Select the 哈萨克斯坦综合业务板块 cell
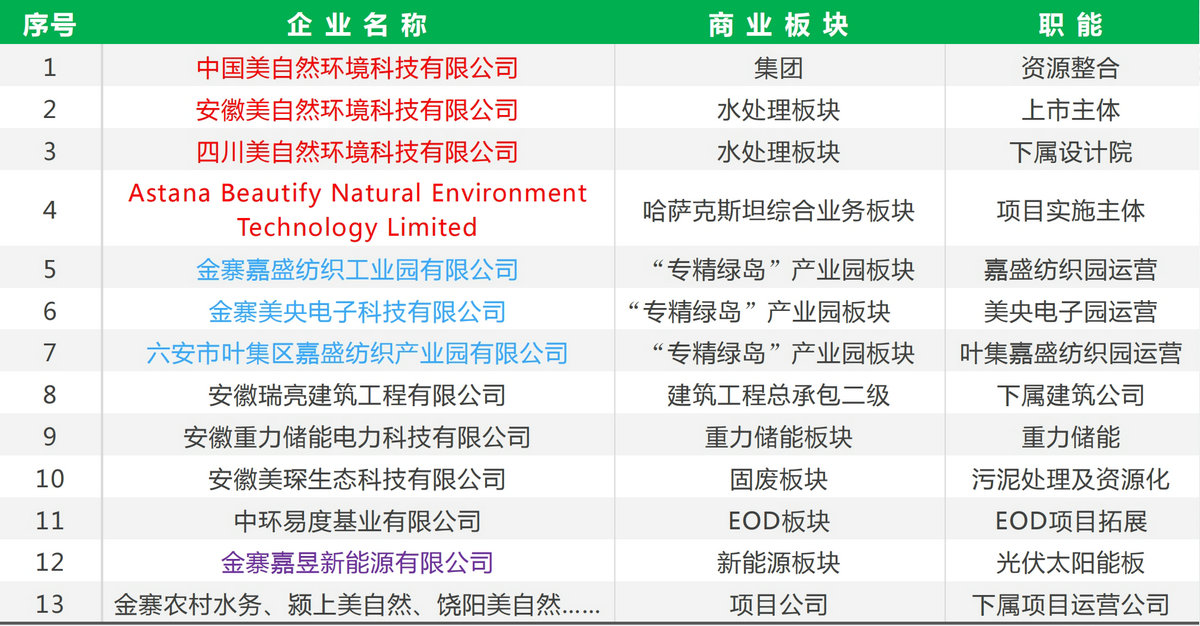The height and width of the screenshot is (626, 1200). point(778,211)
